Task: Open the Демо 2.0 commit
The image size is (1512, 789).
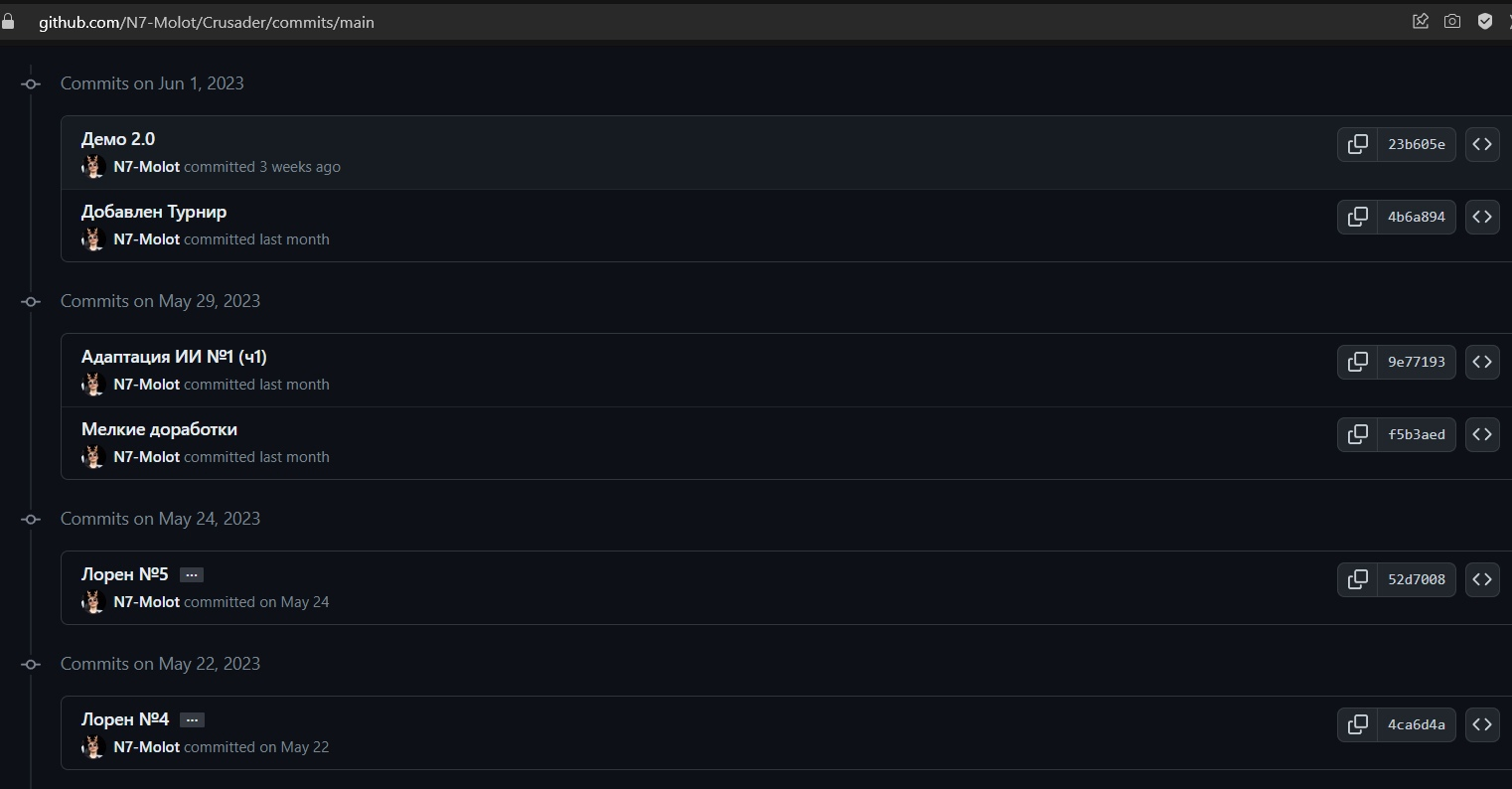Action: [x=118, y=139]
